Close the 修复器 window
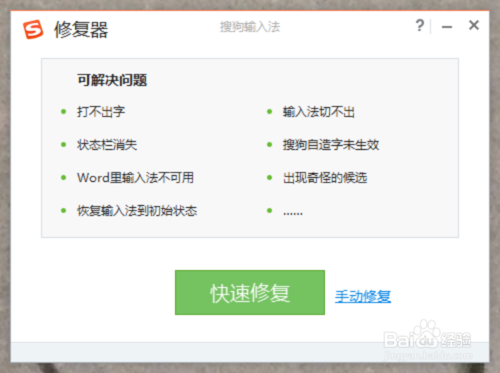 click(x=474, y=25)
